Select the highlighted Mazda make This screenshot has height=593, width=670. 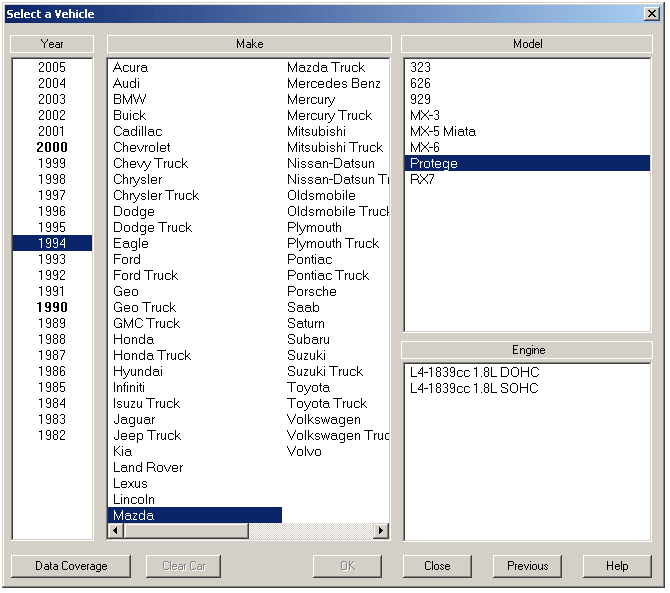click(195, 515)
